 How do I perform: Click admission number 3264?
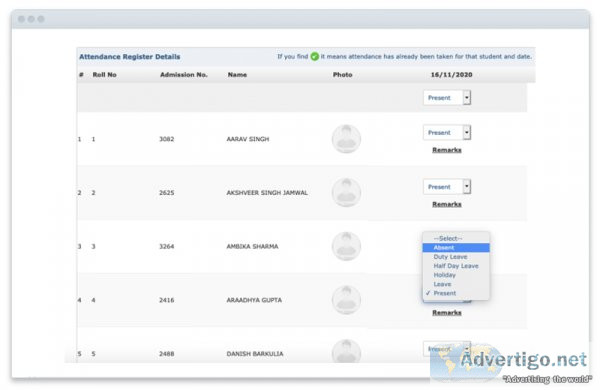[166, 246]
